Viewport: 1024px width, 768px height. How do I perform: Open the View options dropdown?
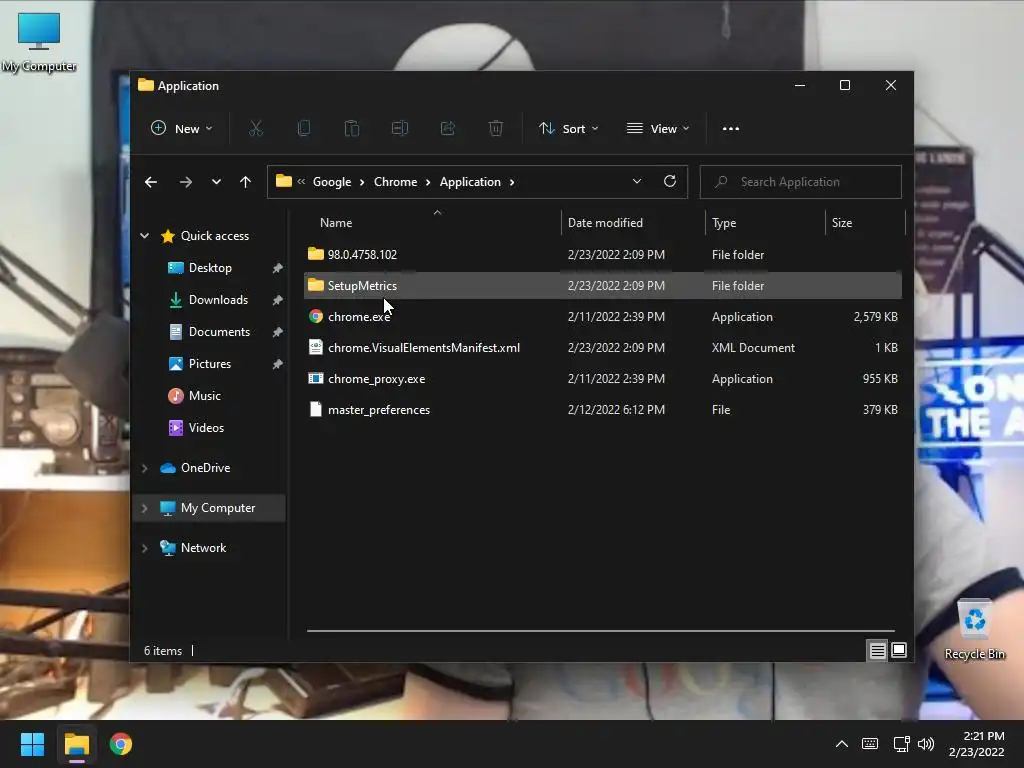pyautogui.click(x=658, y=129)
